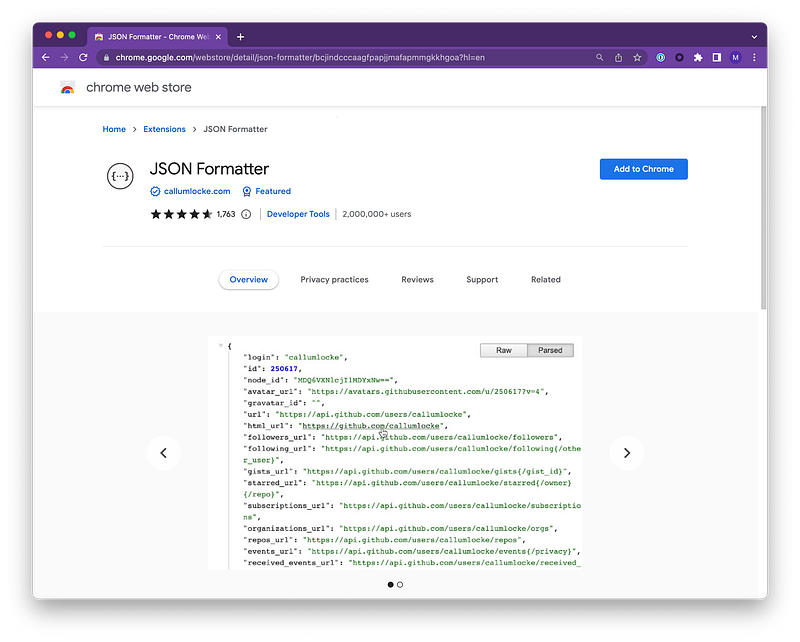This screenshot has height=642, width=800.
Task: Select the second carousel dot indicator
Action: [x=400, y=584]
